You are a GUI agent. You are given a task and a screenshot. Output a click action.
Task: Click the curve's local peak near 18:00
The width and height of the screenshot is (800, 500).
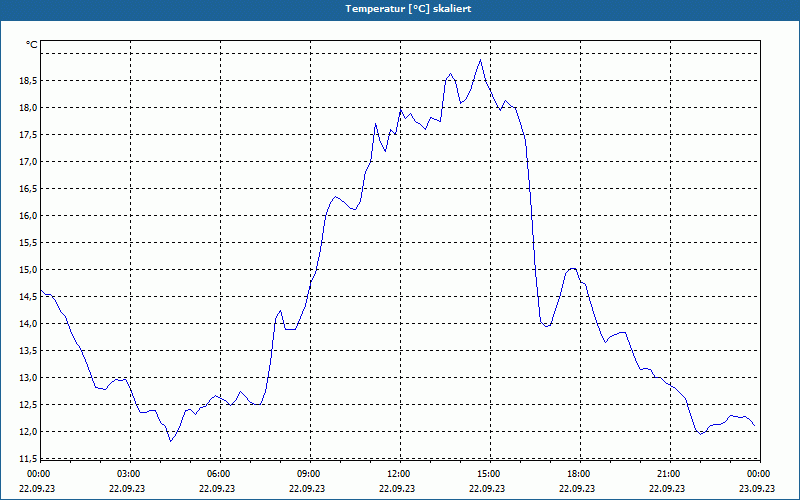[573, 268]
